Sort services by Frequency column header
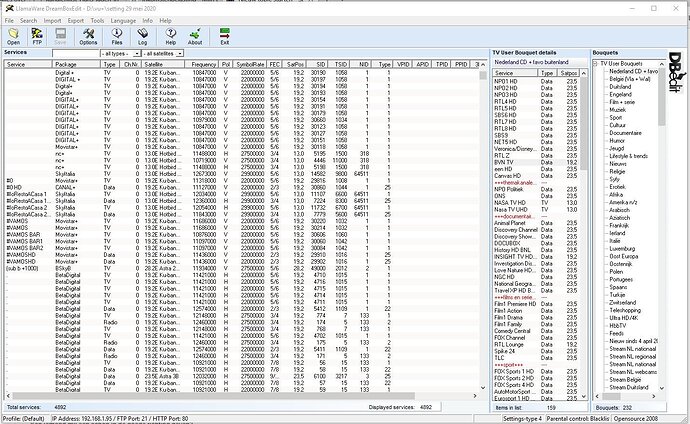Image resolution: width=690 pixels, height=424 pixels. tap(201, 64)
